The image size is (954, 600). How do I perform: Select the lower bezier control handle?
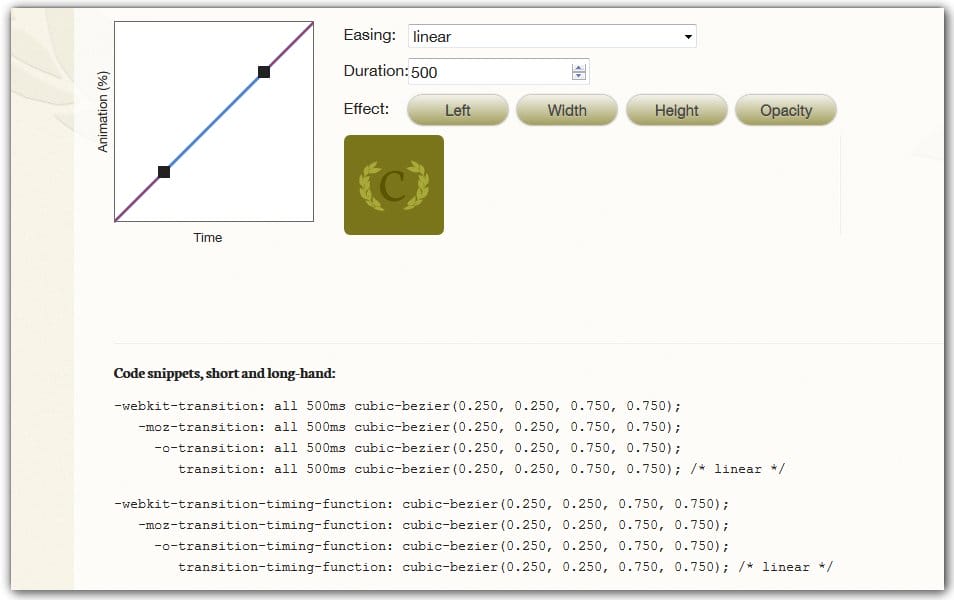[x=164, y=171]
